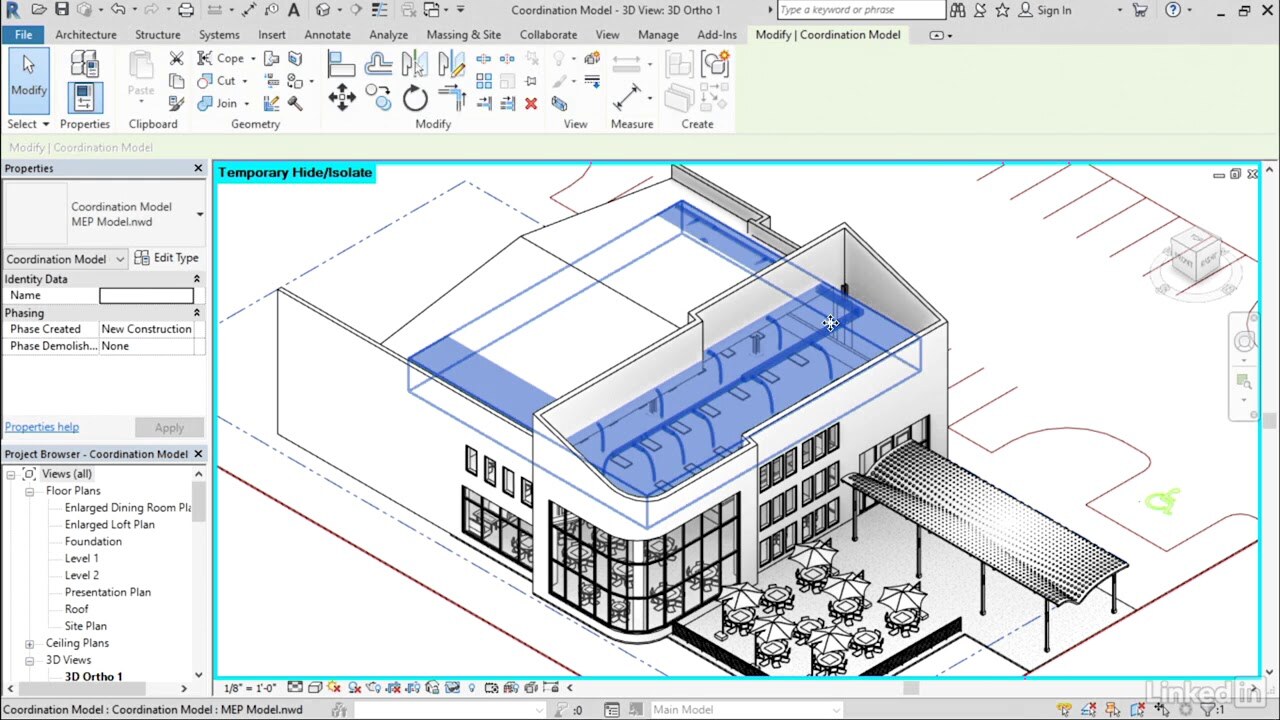Collapse the Floor Plans branch in Project Browser
This screenshot has width=1280, height=720.
pos(32,490)
